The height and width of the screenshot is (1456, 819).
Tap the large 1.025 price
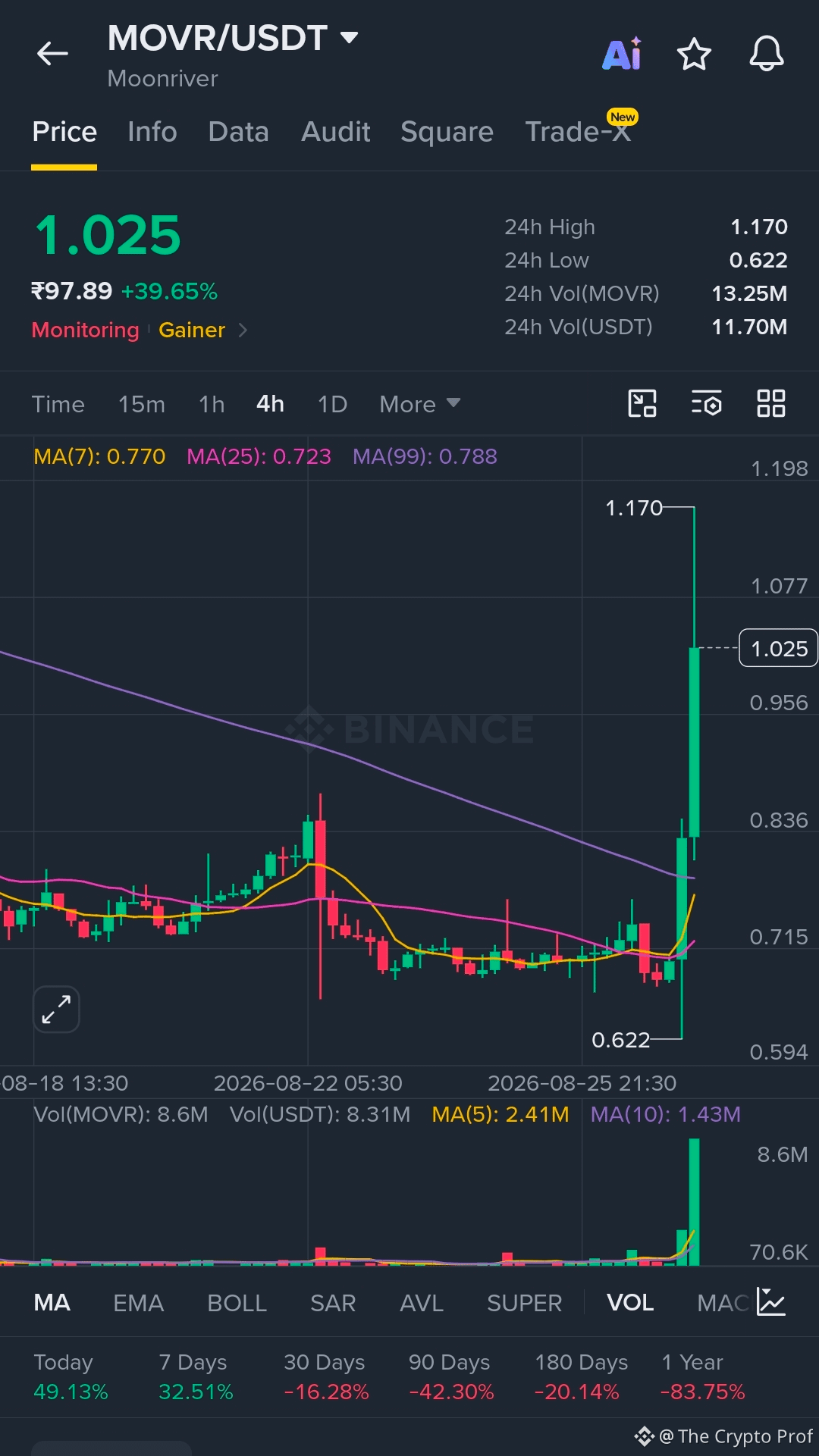[x=108, y=235]
